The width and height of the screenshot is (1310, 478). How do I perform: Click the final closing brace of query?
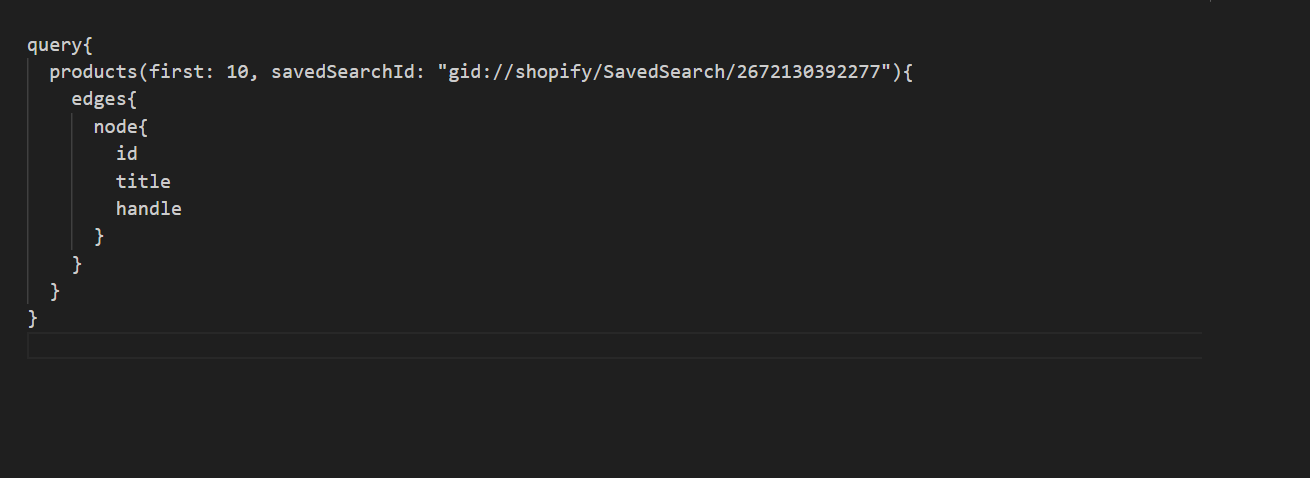tap(33, 318)
